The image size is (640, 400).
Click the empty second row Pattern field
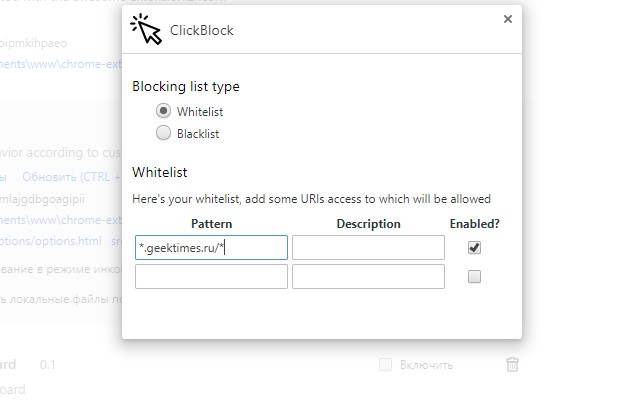[x=211, y=277]
